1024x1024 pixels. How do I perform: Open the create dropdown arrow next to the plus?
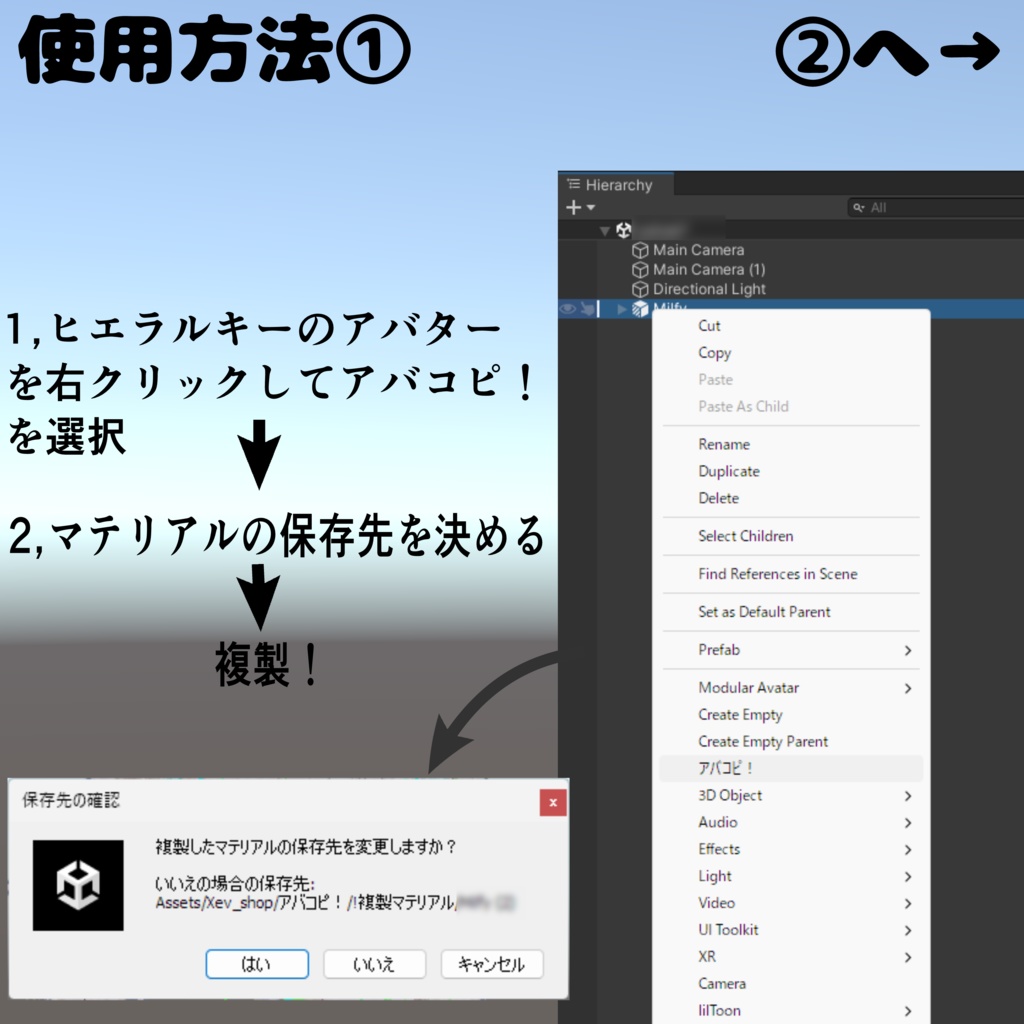(x=588, y=208)
